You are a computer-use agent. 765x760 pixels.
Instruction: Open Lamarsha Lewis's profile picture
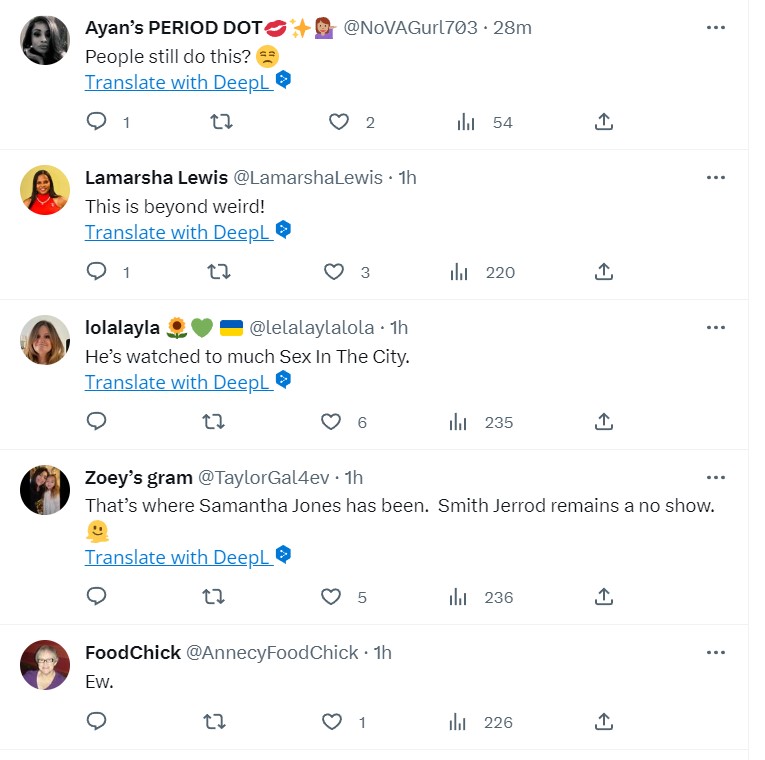45,190
